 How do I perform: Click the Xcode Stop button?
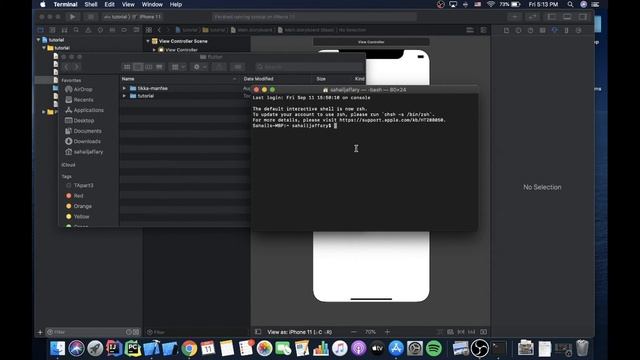tap(91, 17)
